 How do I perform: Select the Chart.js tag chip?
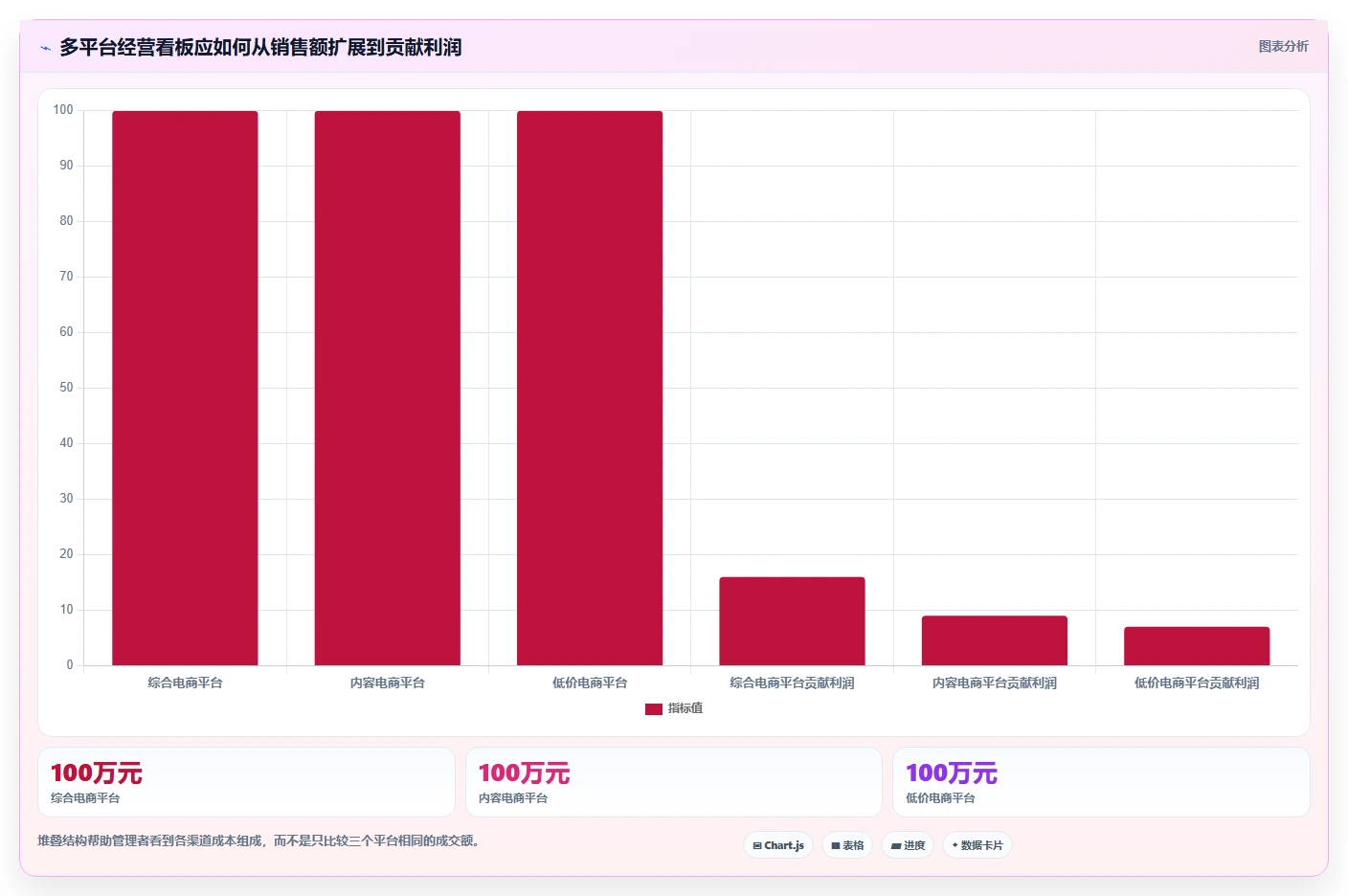tap(778, 845)
